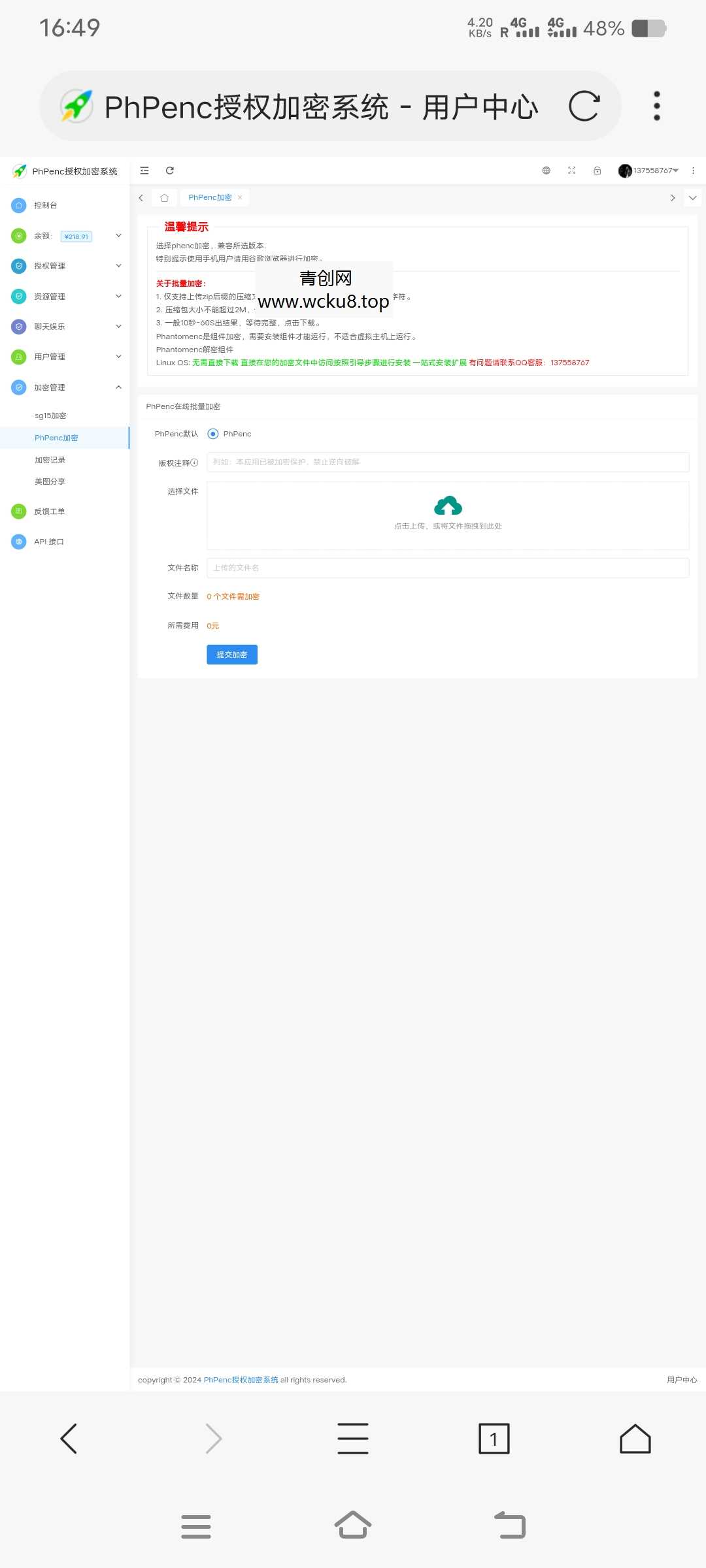Open 加密记录 in the sidebar
This screenshot has height=1568, width=706.
(x=50, y=460)
